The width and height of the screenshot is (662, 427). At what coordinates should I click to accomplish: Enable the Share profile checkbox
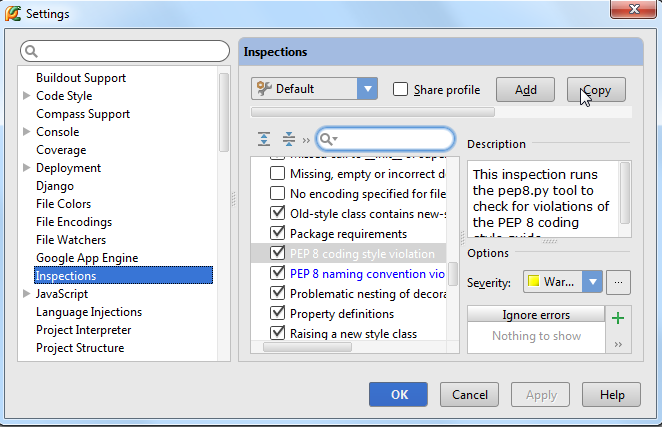pos(401,89)
